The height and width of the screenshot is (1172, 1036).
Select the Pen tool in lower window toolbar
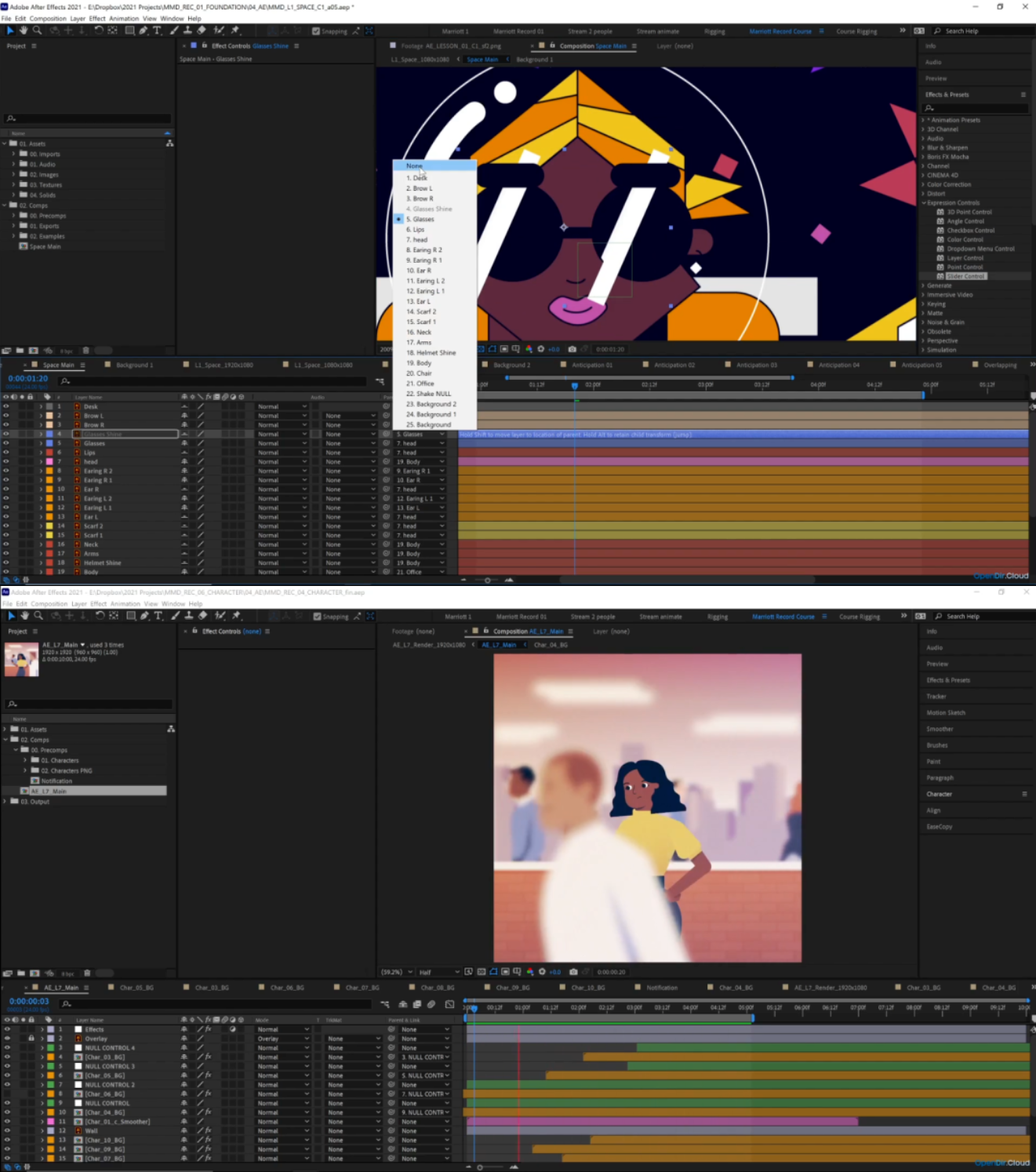click(x=144, y=616)
